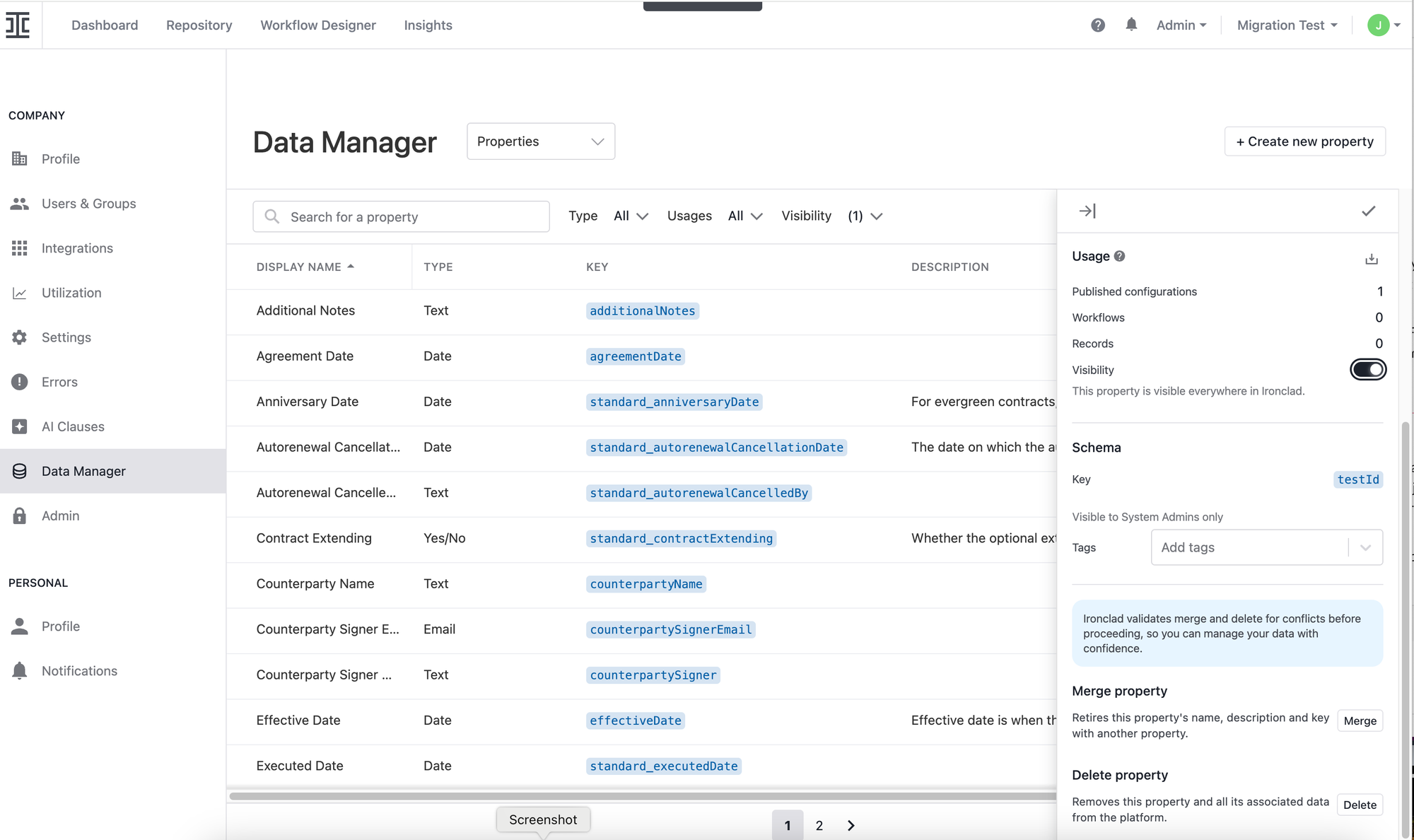Open the Repository tab
Screen dimensions: 1414x840
pyautogui.click(x=199, y=25)
